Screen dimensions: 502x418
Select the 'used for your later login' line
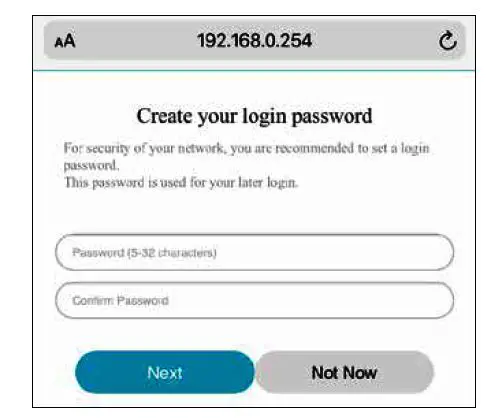click(181, 182)
